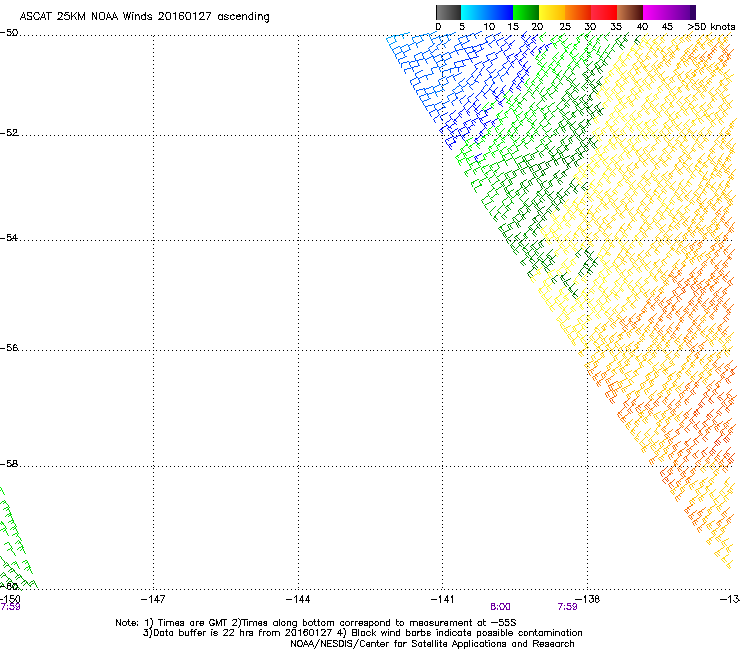Select the '5' legend scale label
The image size is (740, 650).
point(462,27)
